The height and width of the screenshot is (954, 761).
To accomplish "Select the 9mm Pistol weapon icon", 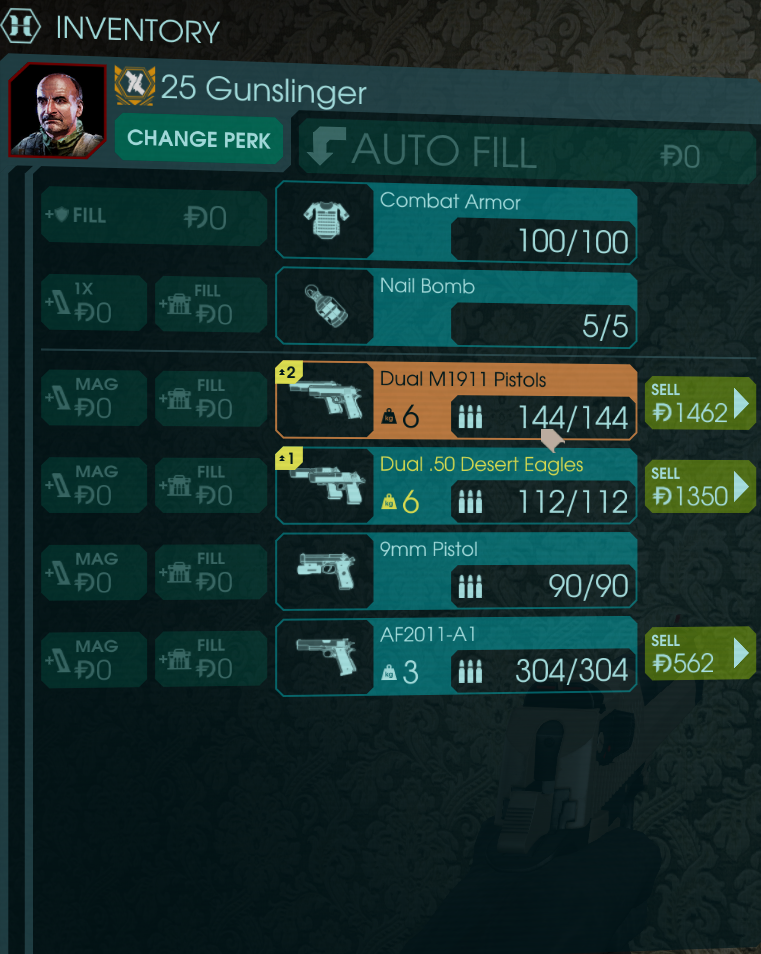I will pos(325,571).
